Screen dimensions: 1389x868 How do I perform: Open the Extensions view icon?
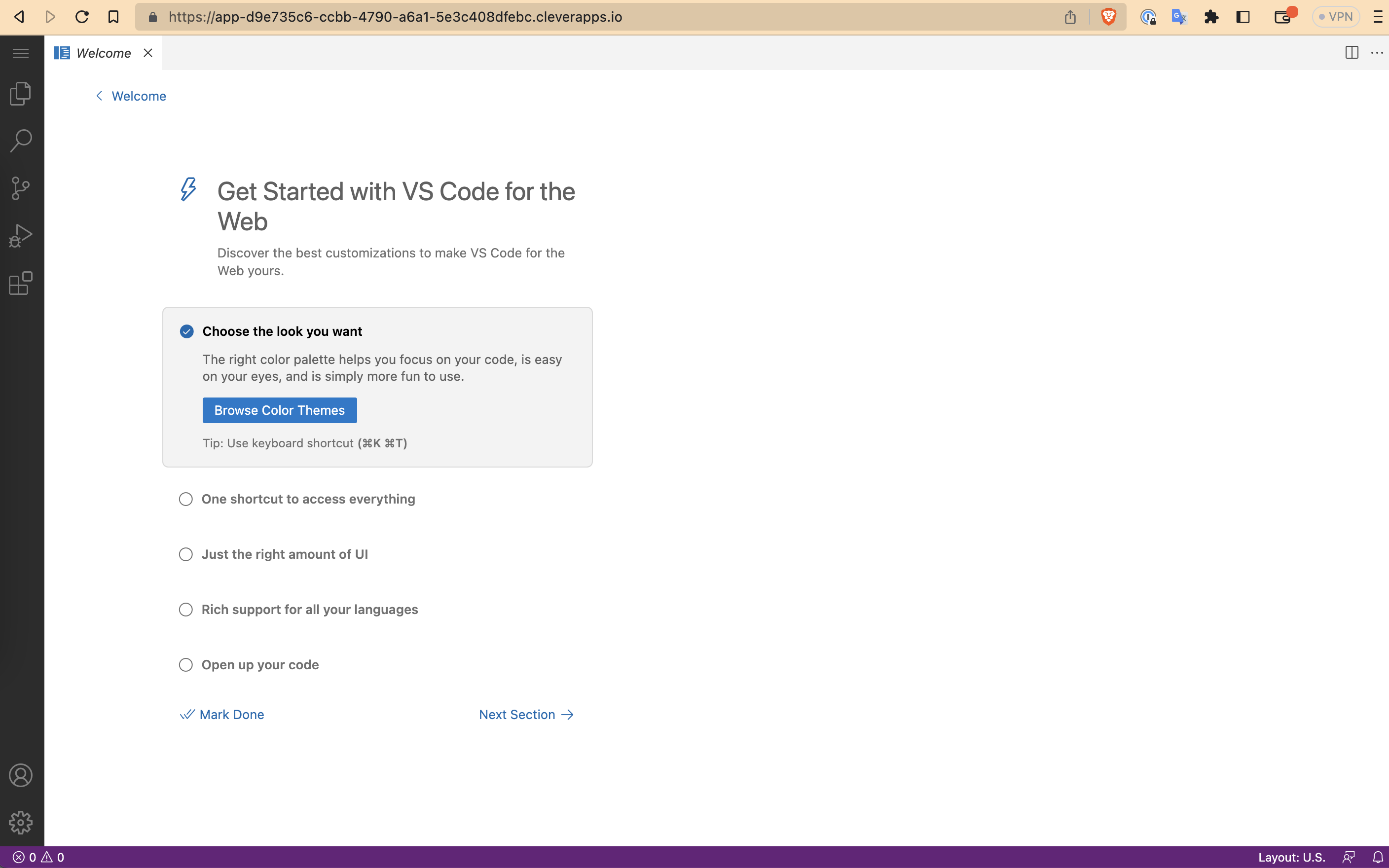[x=21, y=283]
